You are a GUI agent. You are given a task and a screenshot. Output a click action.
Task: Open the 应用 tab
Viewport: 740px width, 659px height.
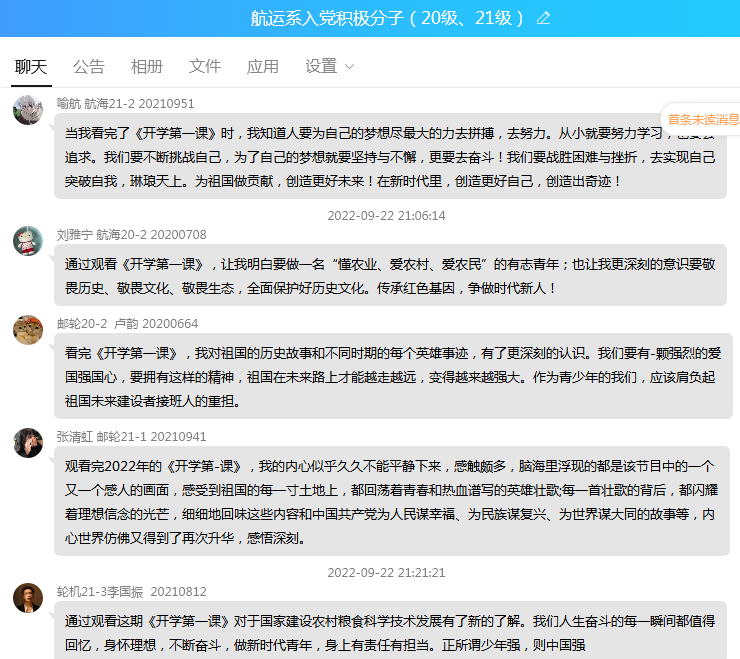click(263, 67)
